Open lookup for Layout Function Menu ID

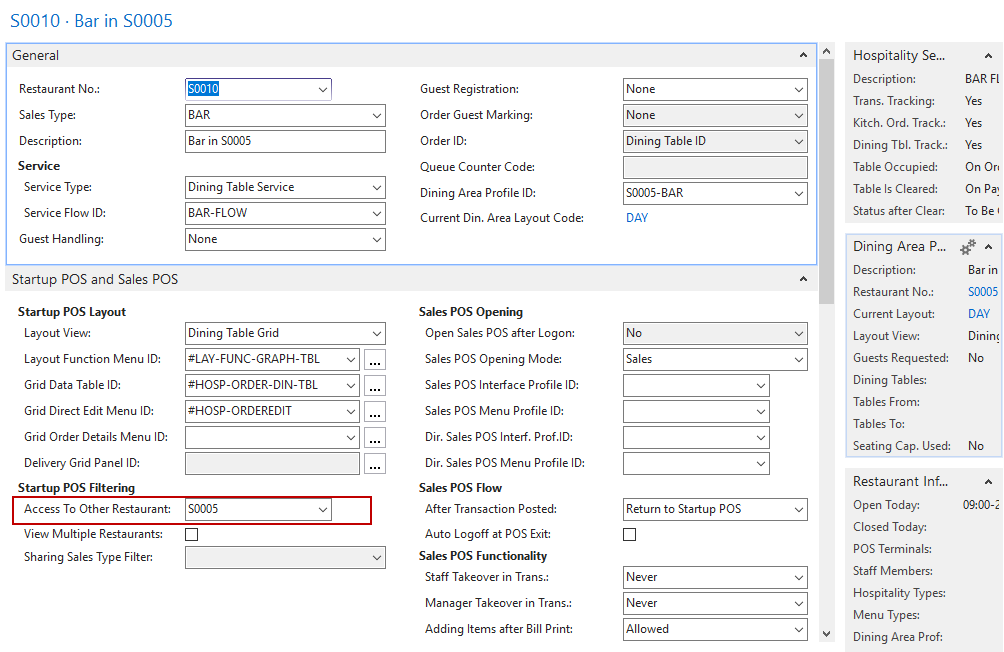375,359
